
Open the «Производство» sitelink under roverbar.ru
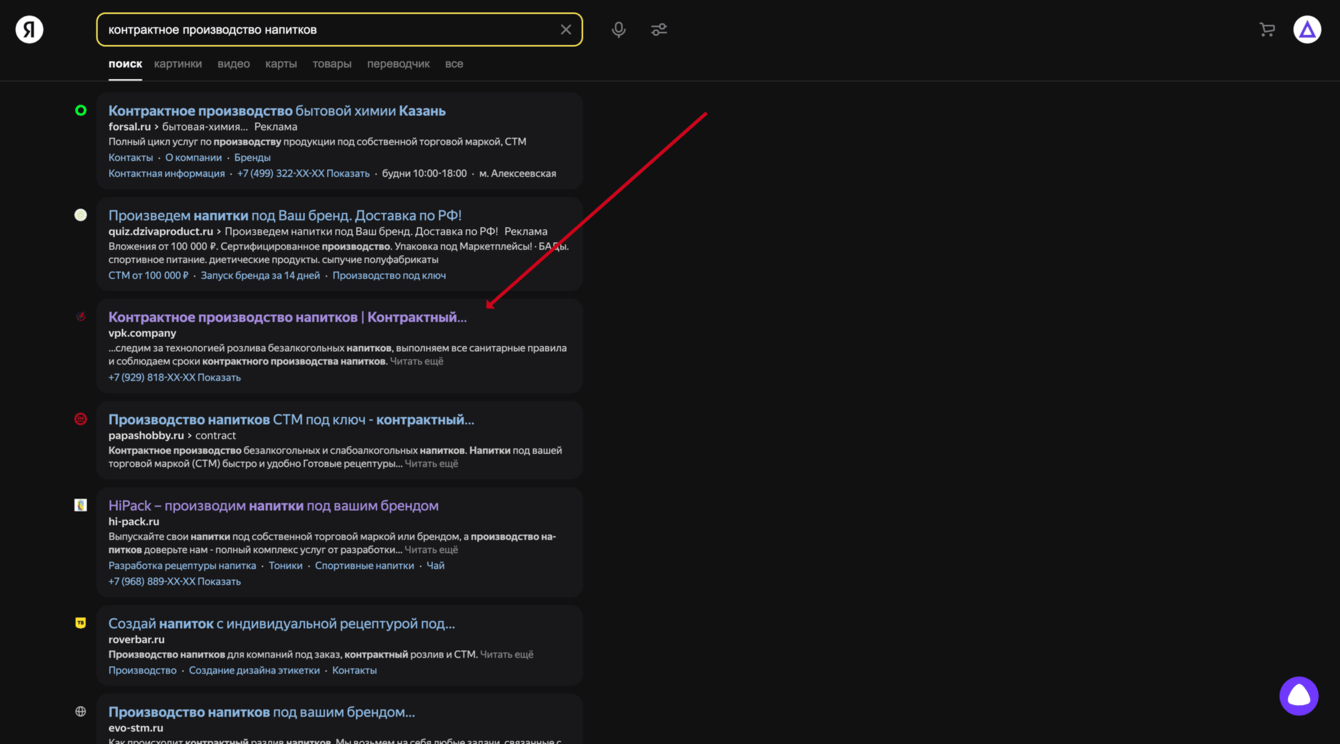pyautogui.click(x=142, y=671)
